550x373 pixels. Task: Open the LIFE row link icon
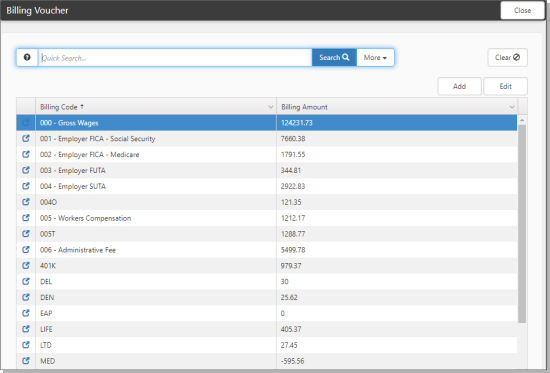[26, 329]
